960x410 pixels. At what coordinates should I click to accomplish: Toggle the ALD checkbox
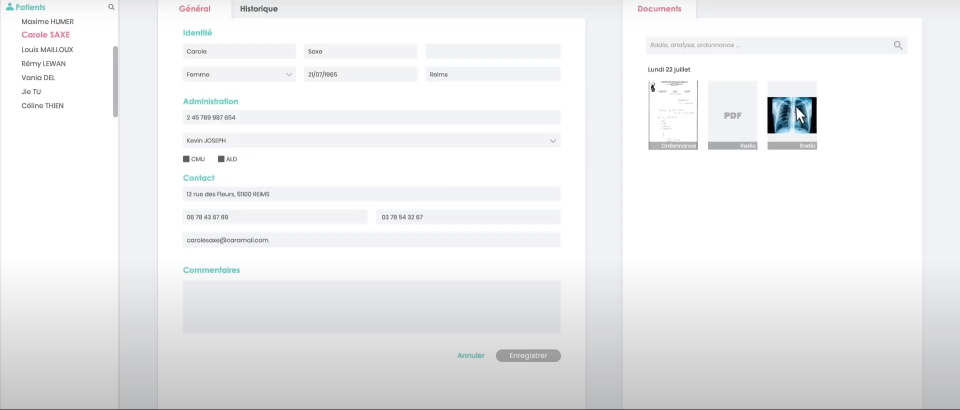[x=221, y=159]
